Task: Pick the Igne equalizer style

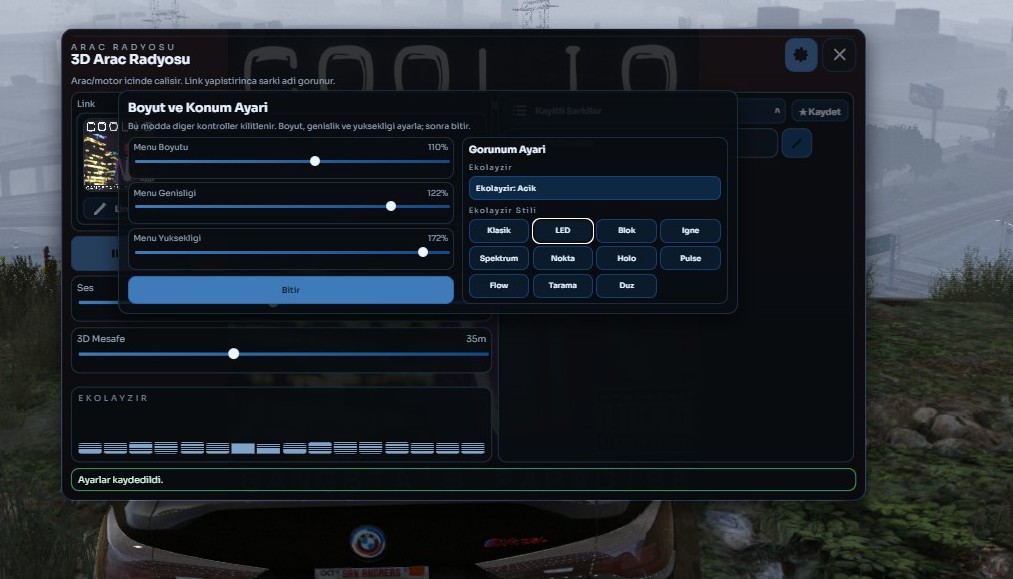Action: pyautogui.click(x=690, y=231)
